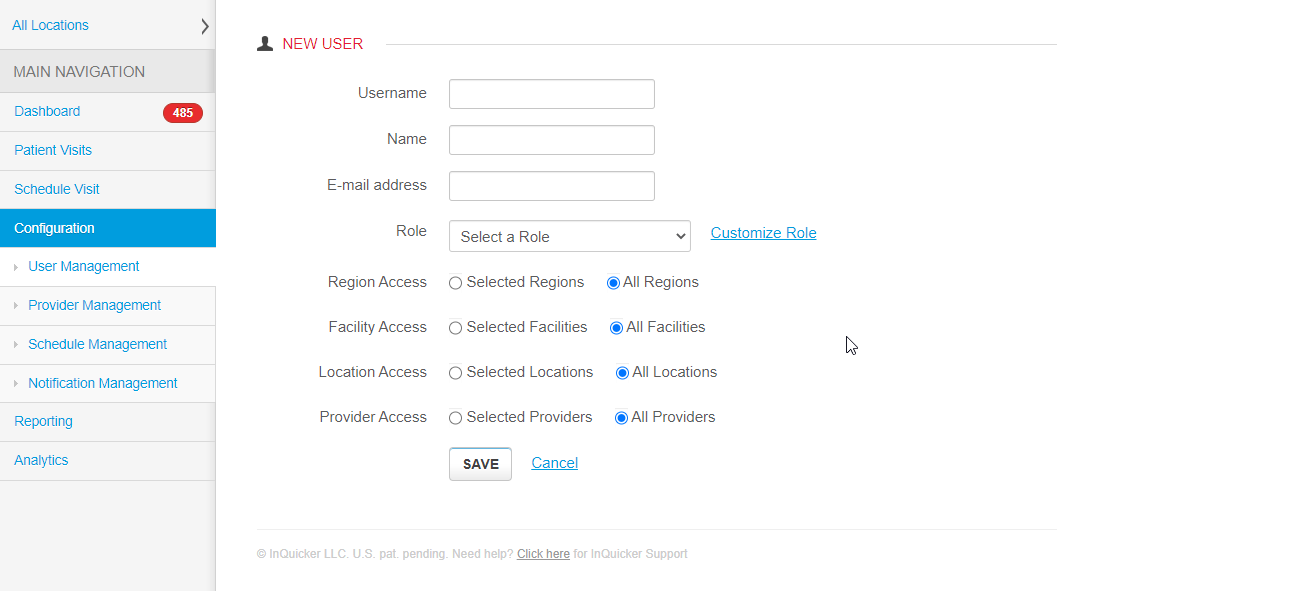Screen dimensions: 1307x591
Task: Expand the User Management sidebar item arrow
Action: pos(14,267)
